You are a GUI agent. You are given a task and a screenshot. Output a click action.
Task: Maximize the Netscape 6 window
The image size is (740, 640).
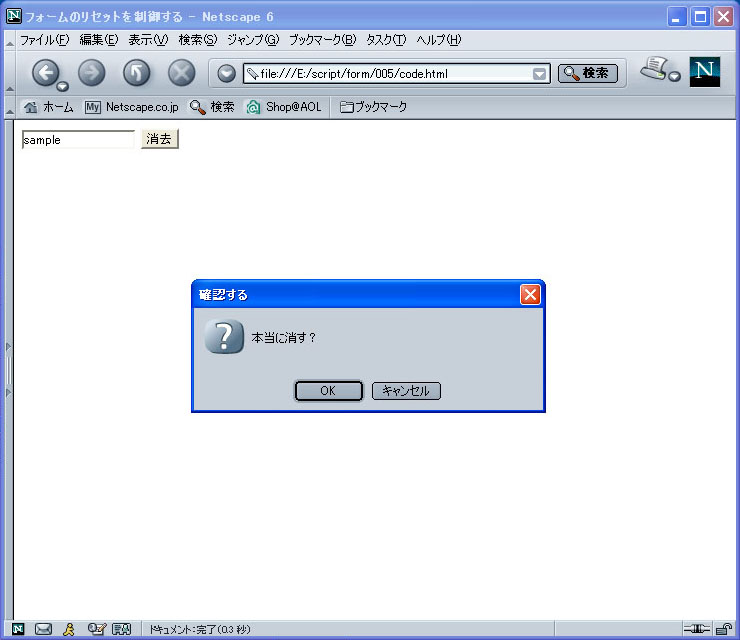[700, 17]
